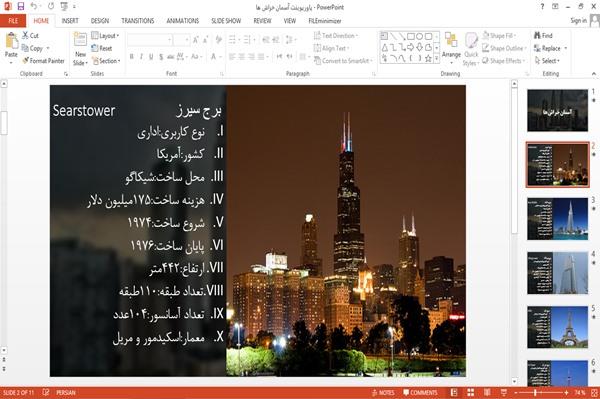Open Text Direction options
600x399 pixels.
(336, 36)
